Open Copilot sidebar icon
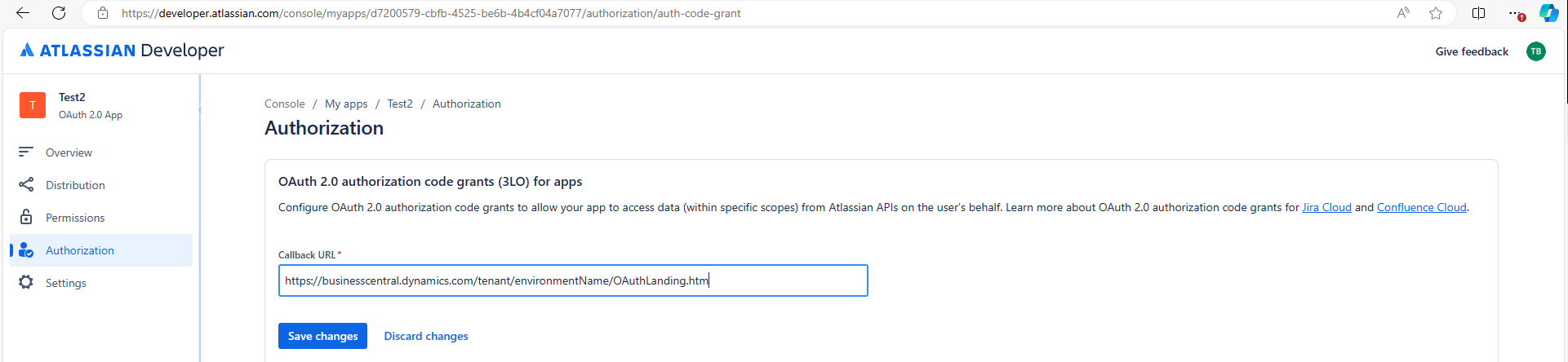 pos(1548,13)
